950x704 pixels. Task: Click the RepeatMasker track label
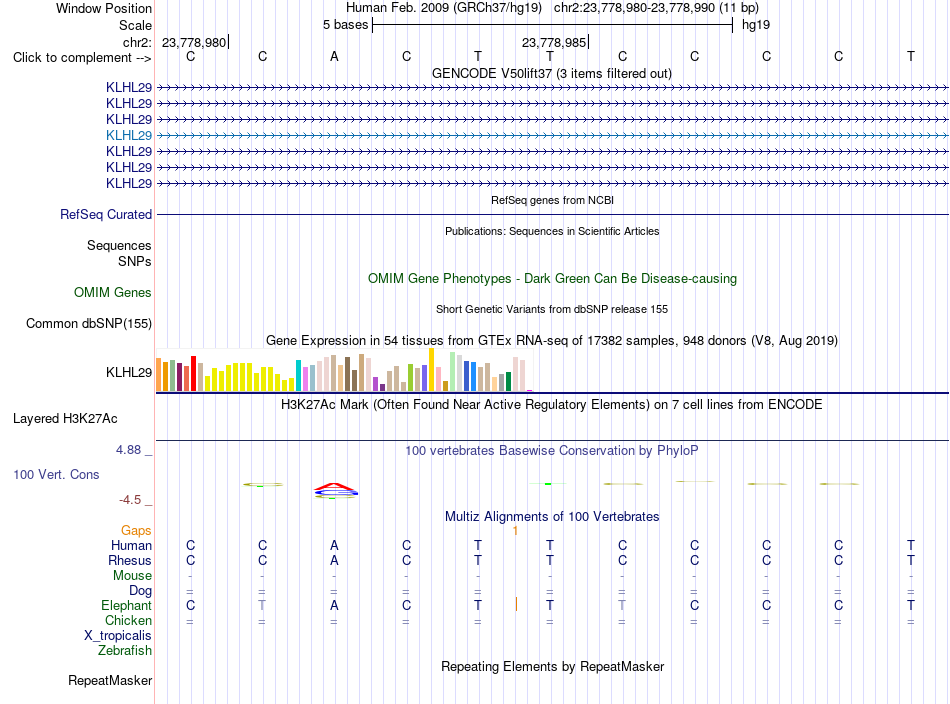(x=110, y=680)
